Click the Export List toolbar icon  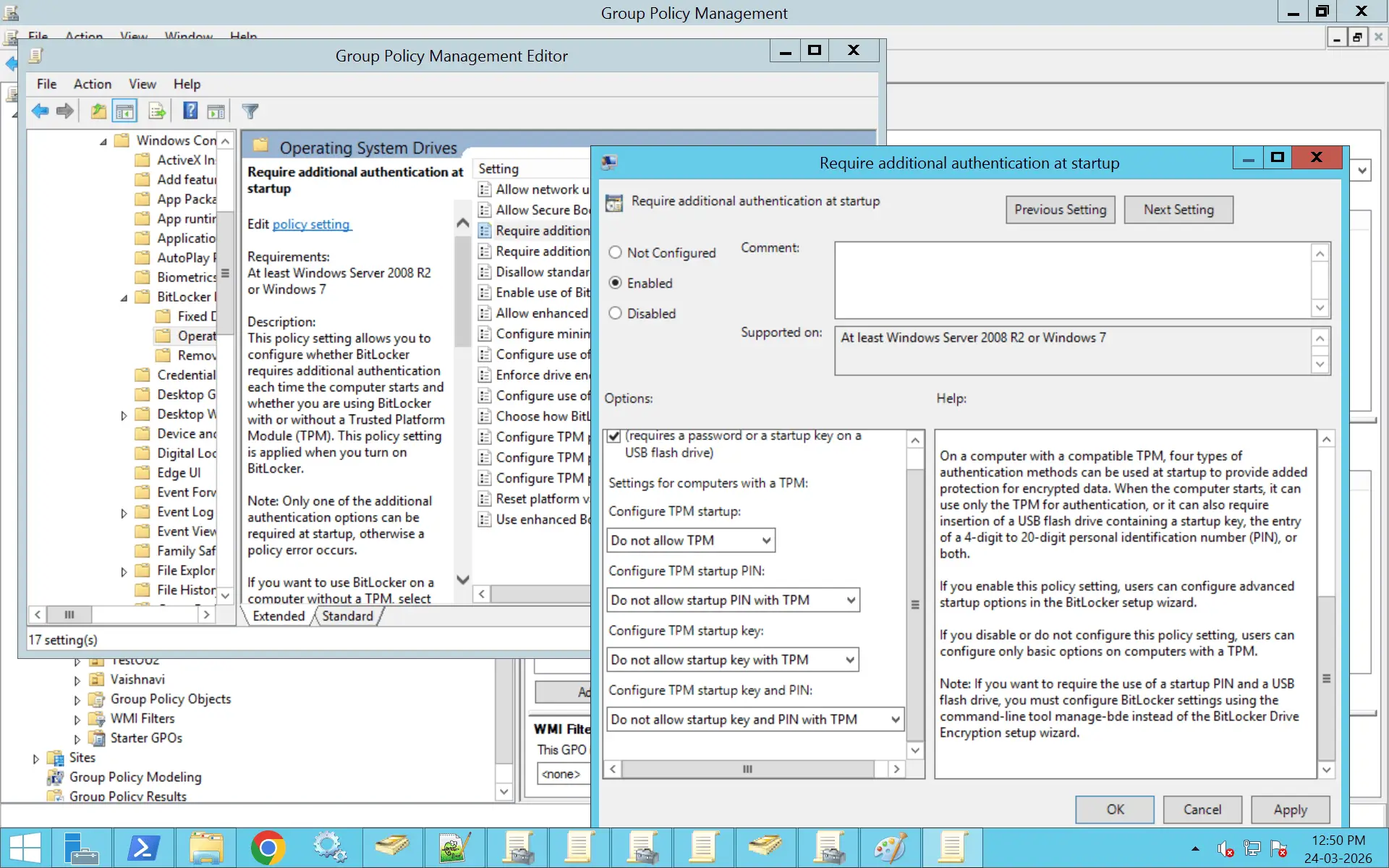coord(157,111)
